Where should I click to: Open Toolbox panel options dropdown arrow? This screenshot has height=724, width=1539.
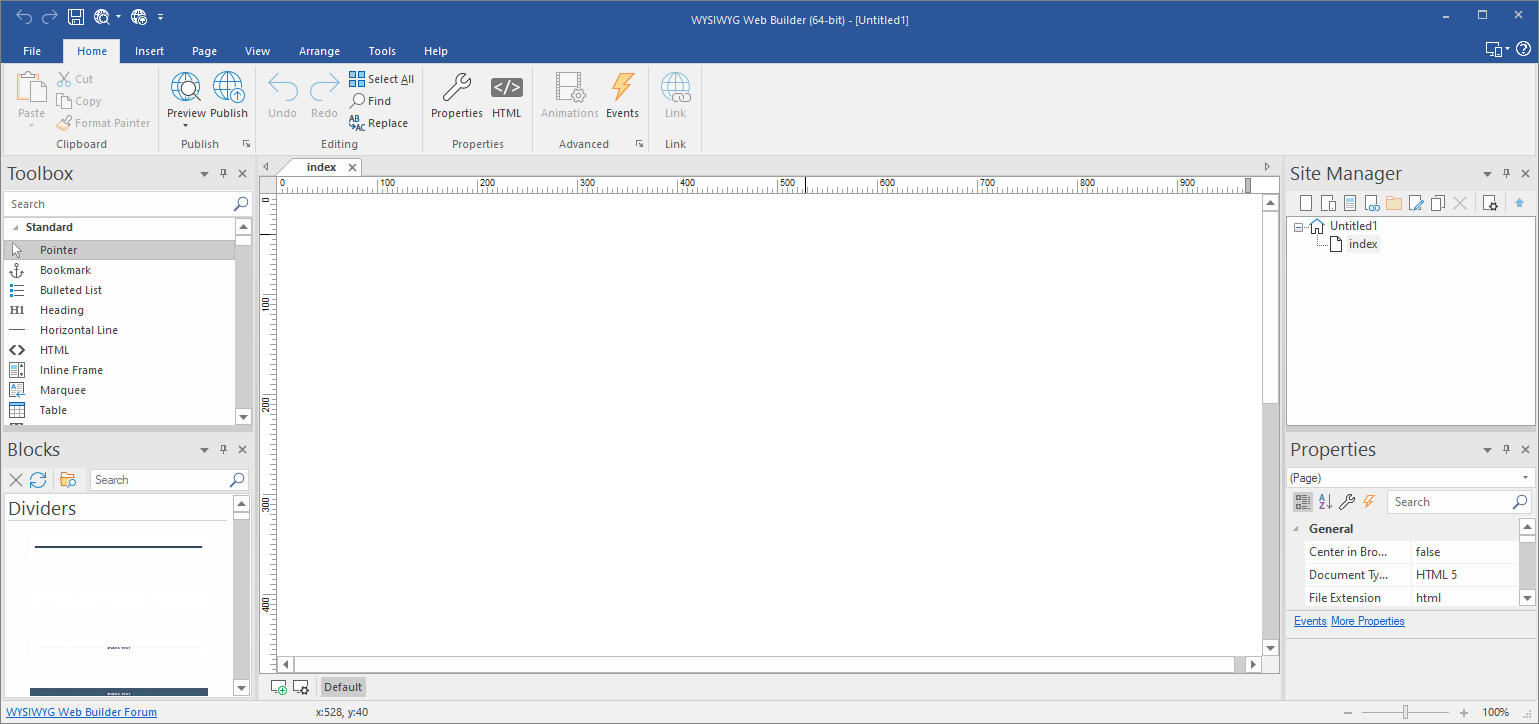point(205,174)
